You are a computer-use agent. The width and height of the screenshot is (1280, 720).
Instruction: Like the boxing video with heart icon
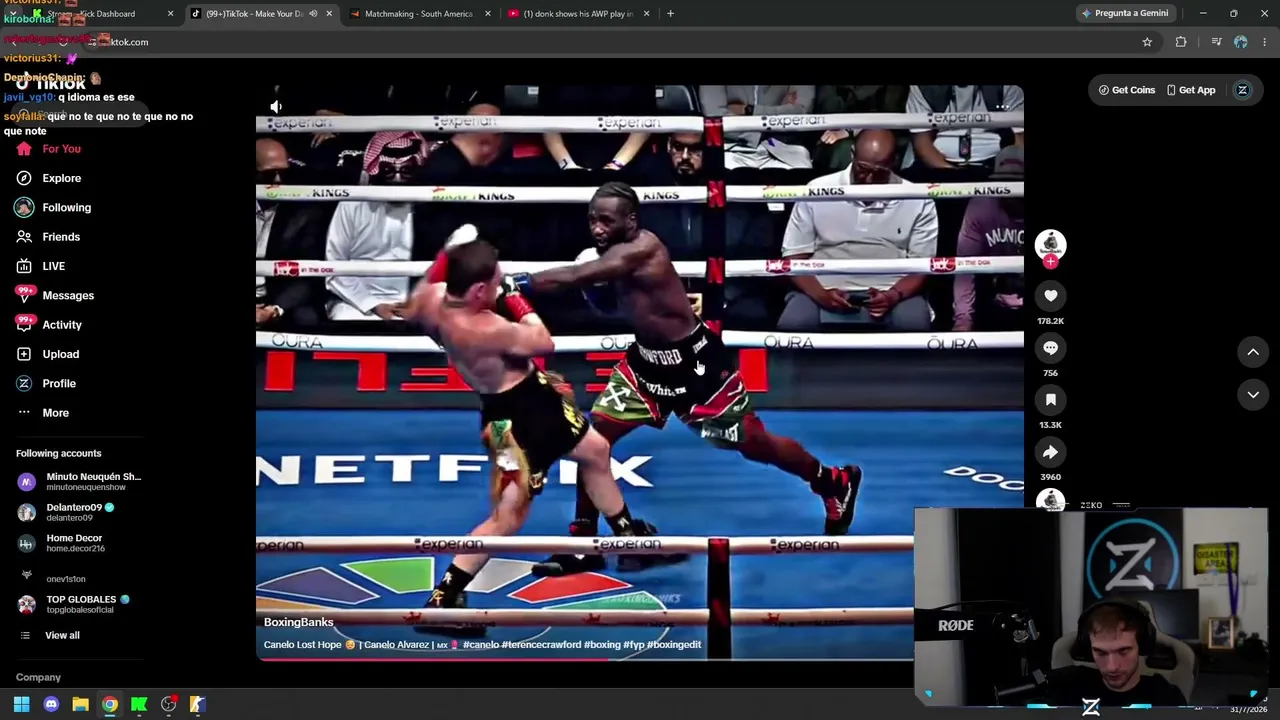pos(1050,295)
